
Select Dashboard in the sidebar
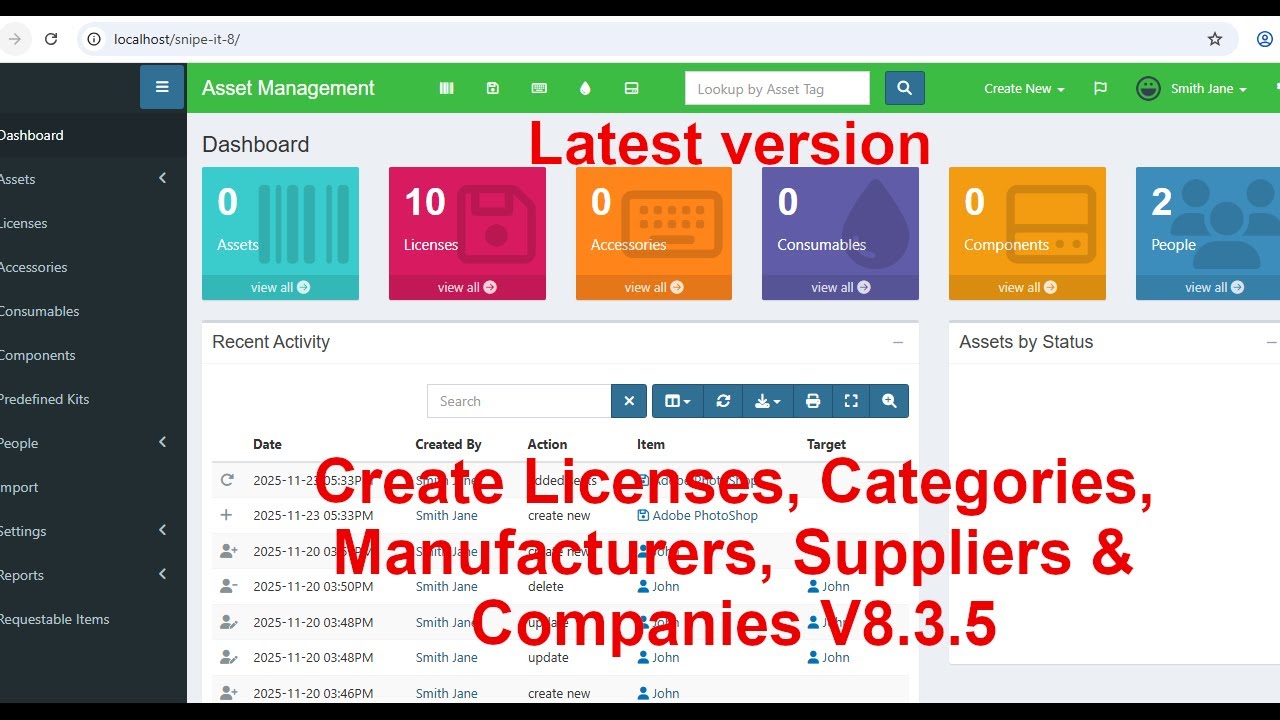coord(93,135)
